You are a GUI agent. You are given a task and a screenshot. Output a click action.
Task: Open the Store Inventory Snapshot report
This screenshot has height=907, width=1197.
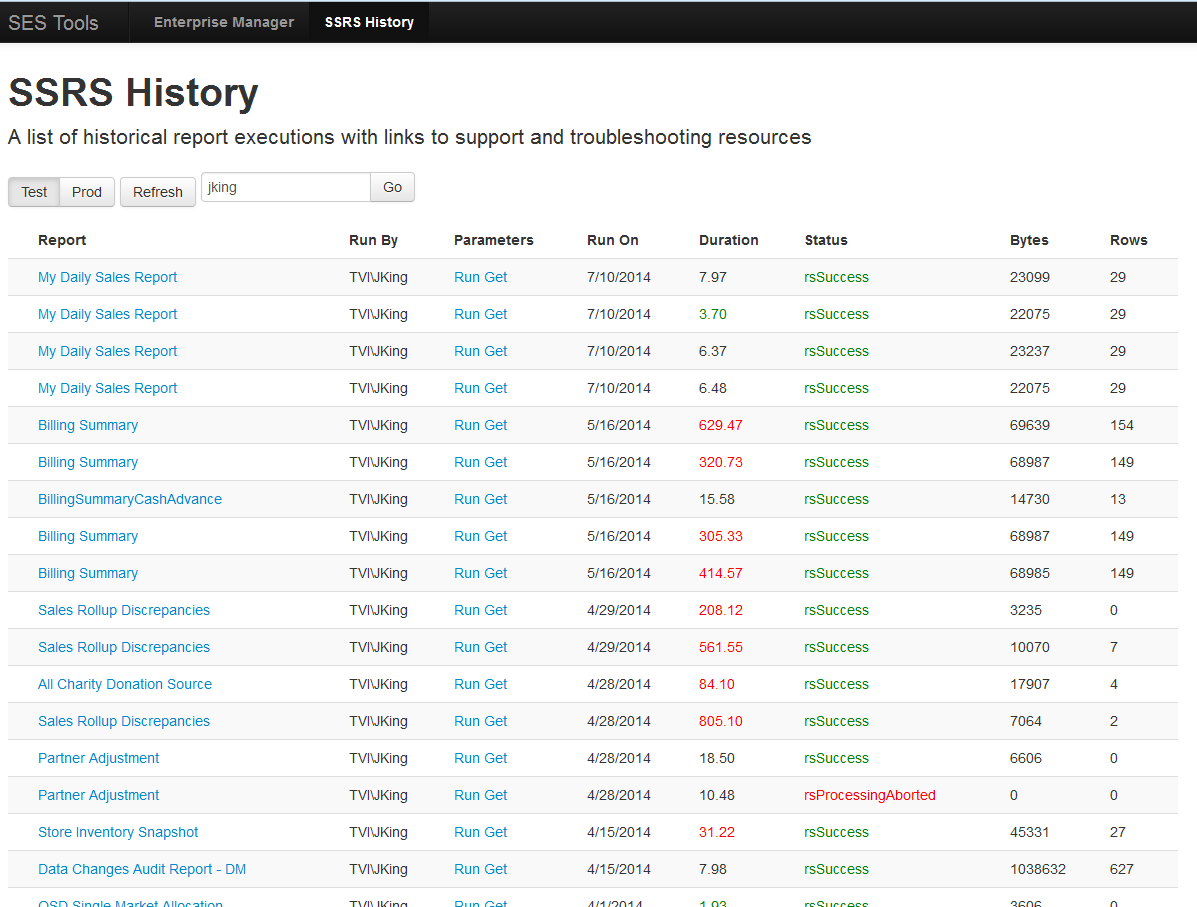click(118, 832)
